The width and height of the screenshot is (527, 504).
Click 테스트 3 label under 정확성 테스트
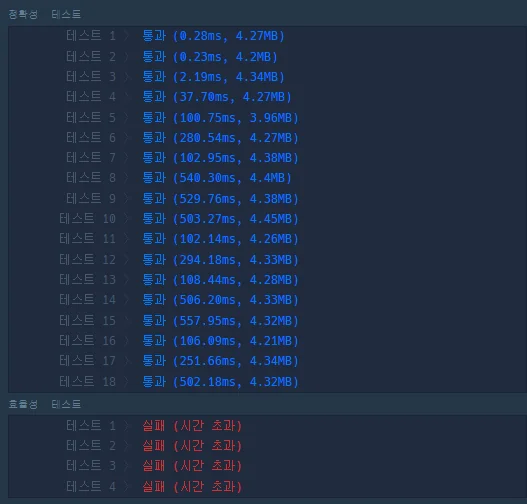pyautogui.click(x=91, y=77)
